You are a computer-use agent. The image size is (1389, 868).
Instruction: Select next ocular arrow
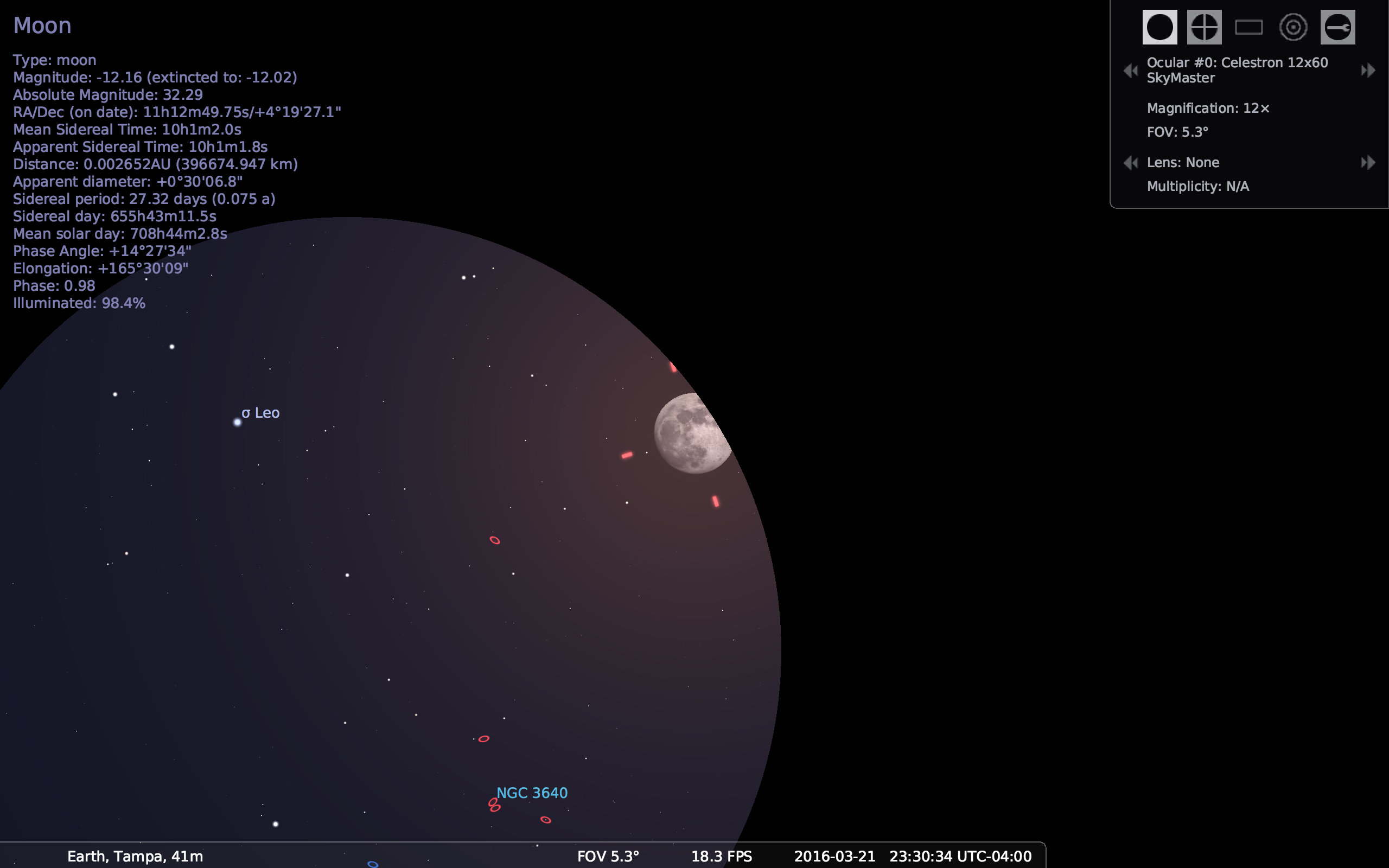click(1368, 71)
